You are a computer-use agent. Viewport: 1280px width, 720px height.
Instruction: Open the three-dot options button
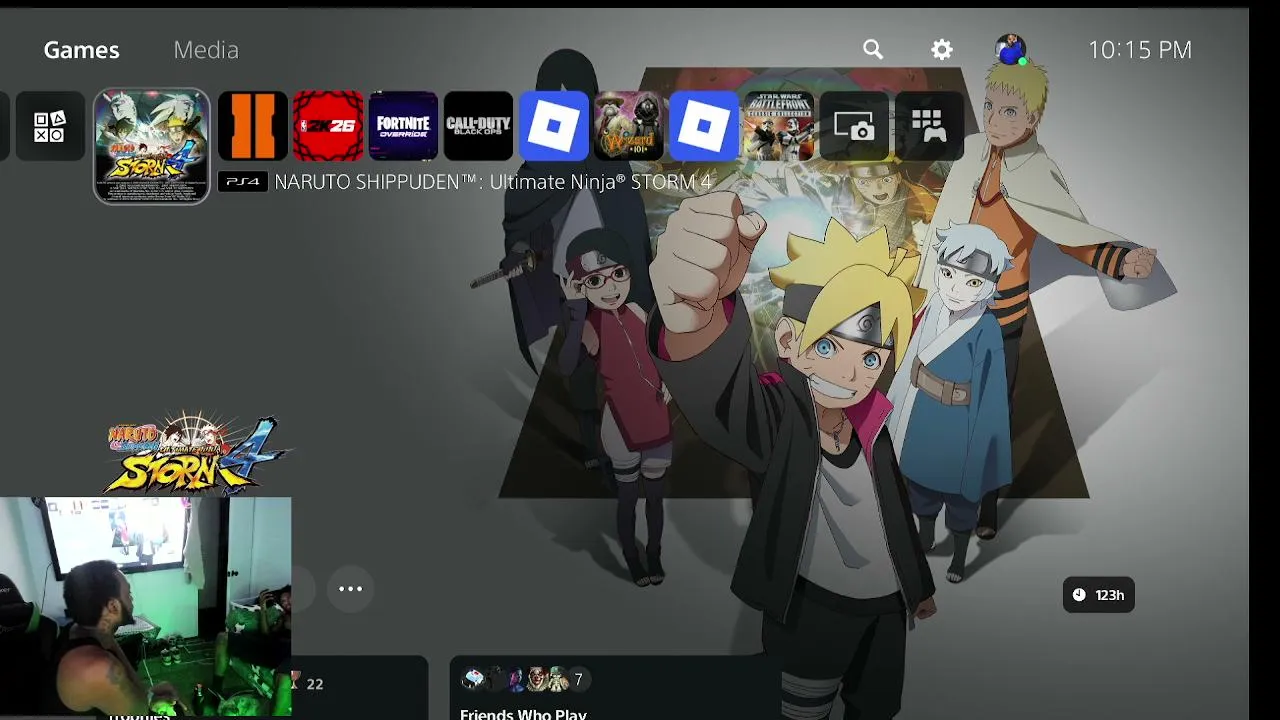pyautogui.click(x=350, y=589)
